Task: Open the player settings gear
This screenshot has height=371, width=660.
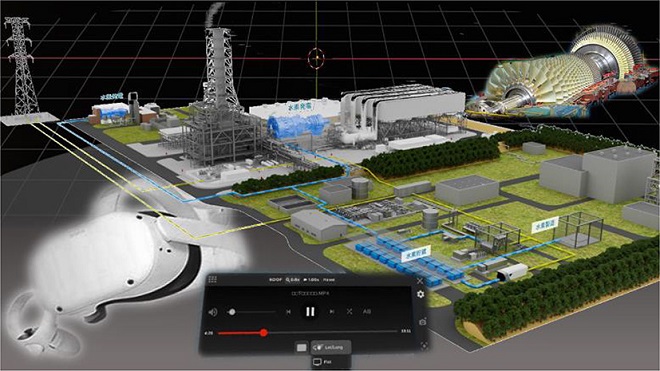Action: pos(420,294)
